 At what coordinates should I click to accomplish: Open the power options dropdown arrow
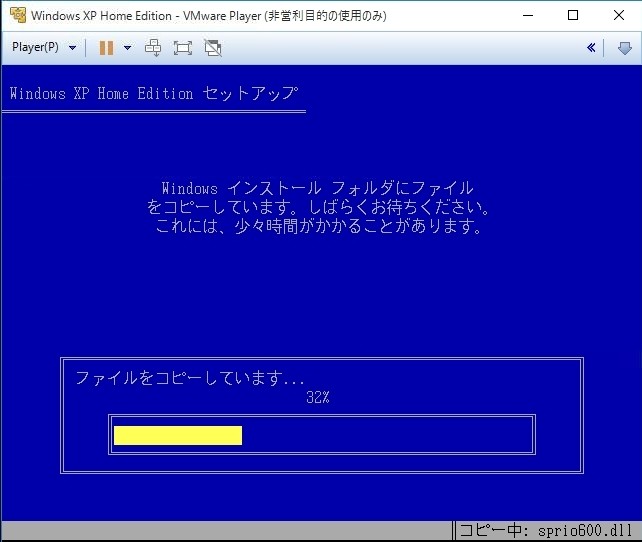tap(127, 48)
